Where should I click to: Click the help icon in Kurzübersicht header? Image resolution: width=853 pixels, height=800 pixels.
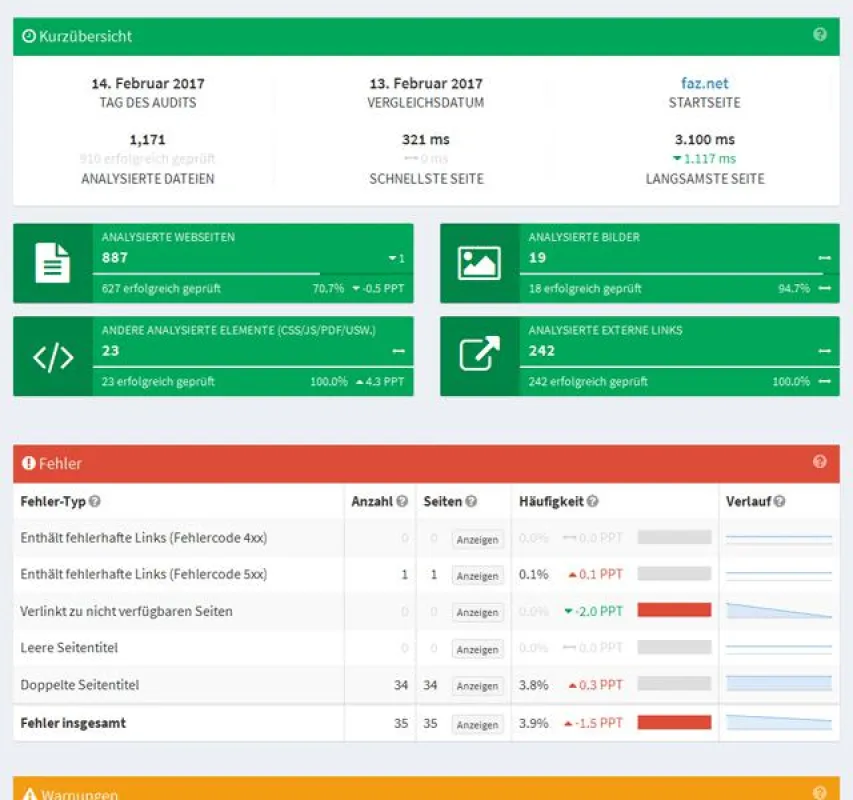click(819, 35)
